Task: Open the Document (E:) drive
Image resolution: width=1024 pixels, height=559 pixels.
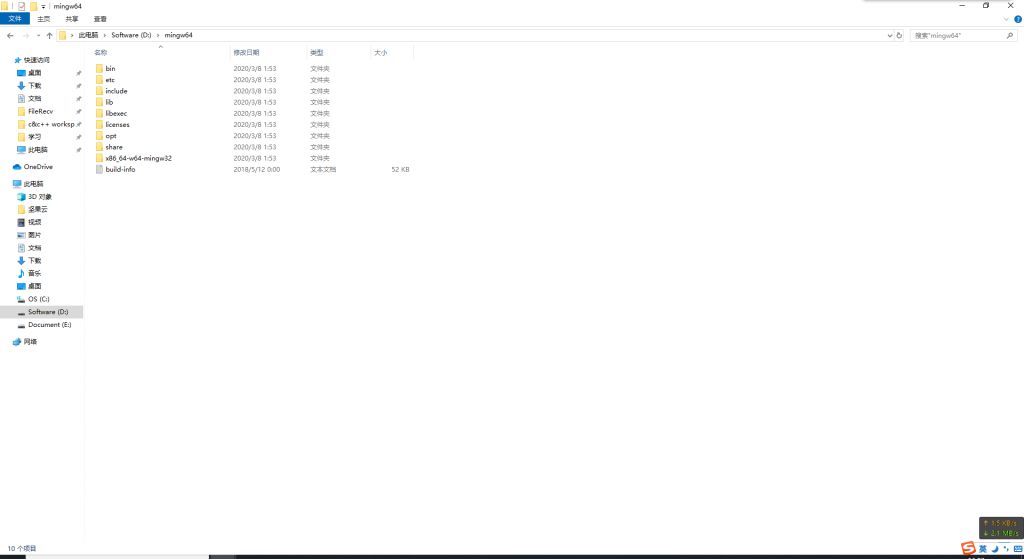Action: tap(50, 325)
